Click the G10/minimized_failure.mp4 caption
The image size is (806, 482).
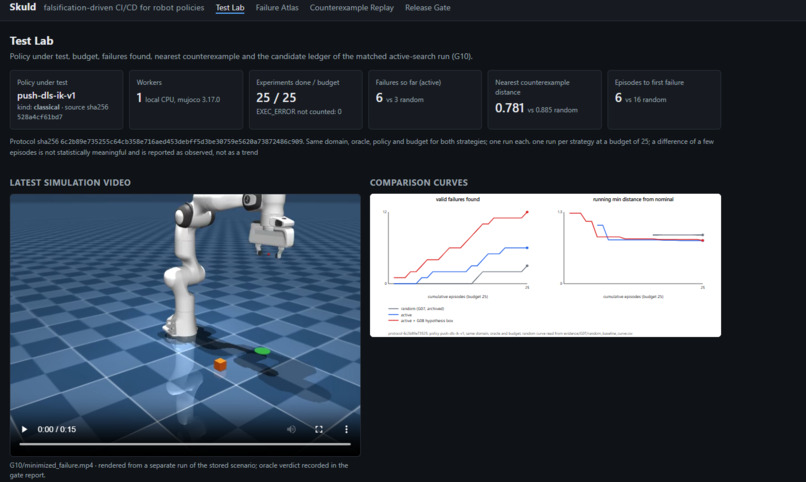179,470
